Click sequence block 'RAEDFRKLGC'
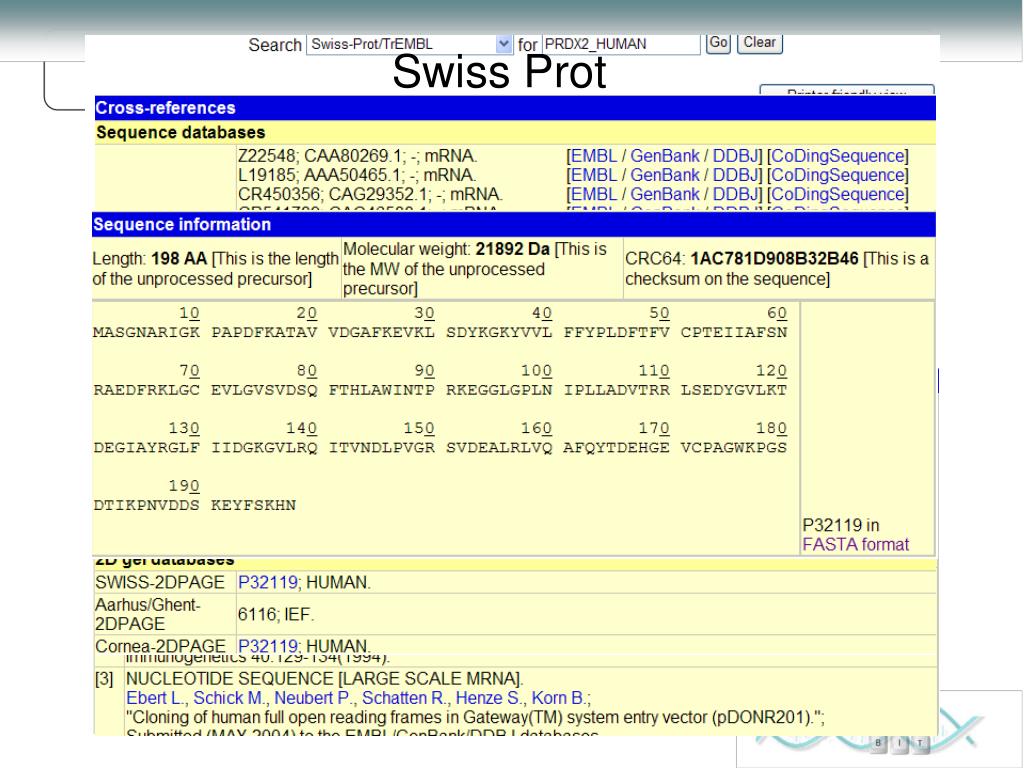Screen dimensions: 1024x768 [x=146, y=390]
